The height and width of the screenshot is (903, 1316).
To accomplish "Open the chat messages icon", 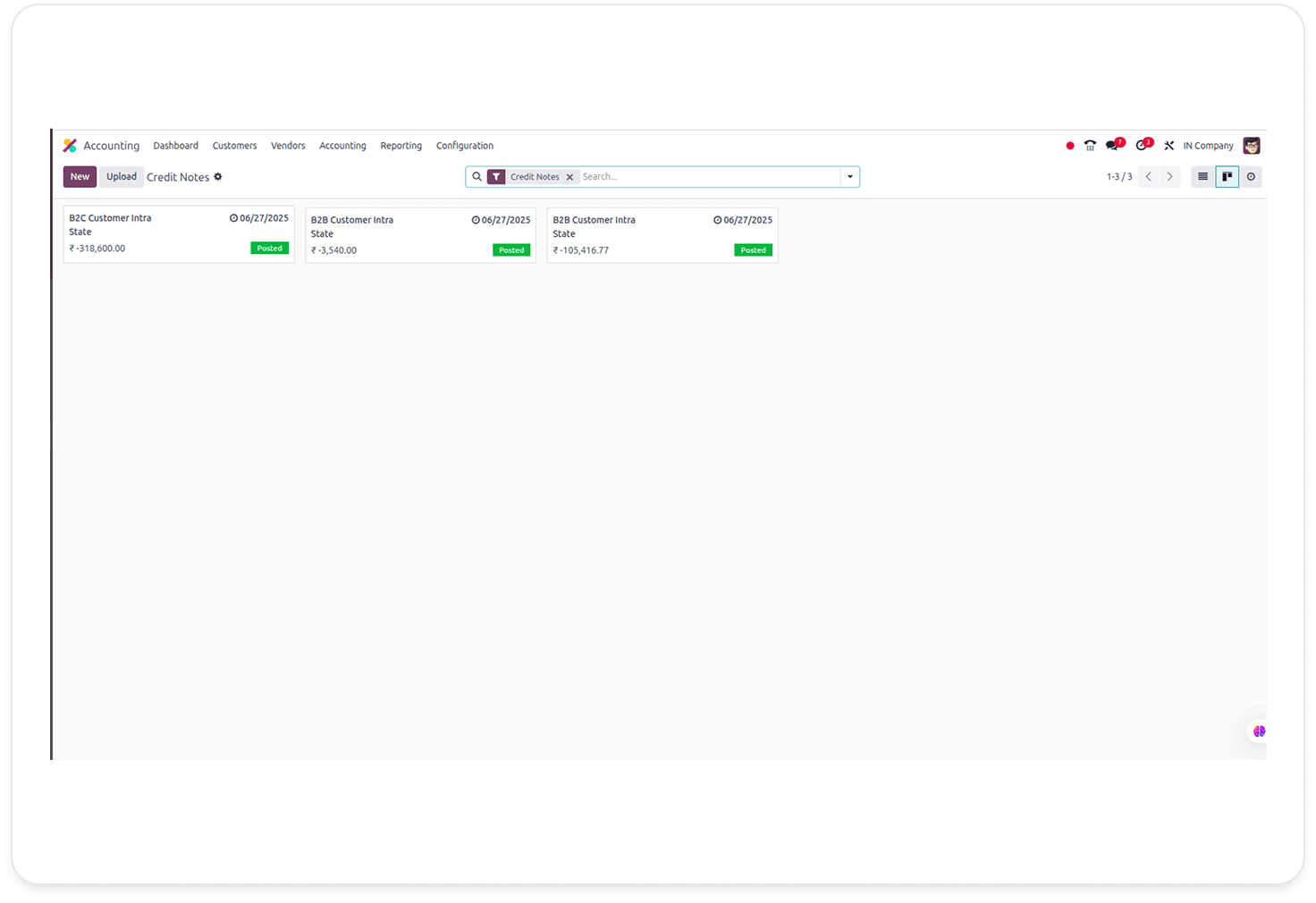I will pyautogui.click(x=1112, y=146).
